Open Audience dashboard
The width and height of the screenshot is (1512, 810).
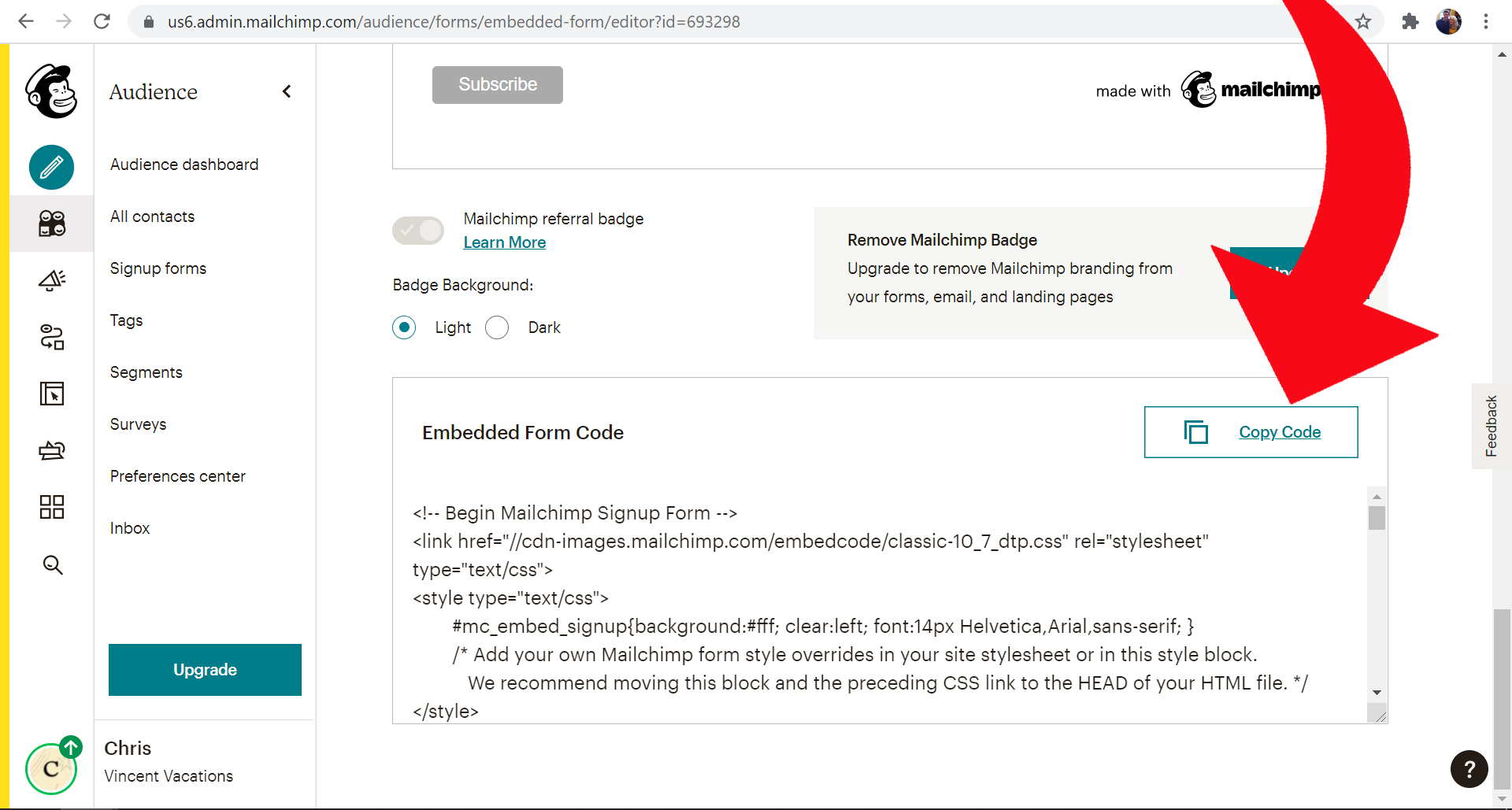(184, 165)
